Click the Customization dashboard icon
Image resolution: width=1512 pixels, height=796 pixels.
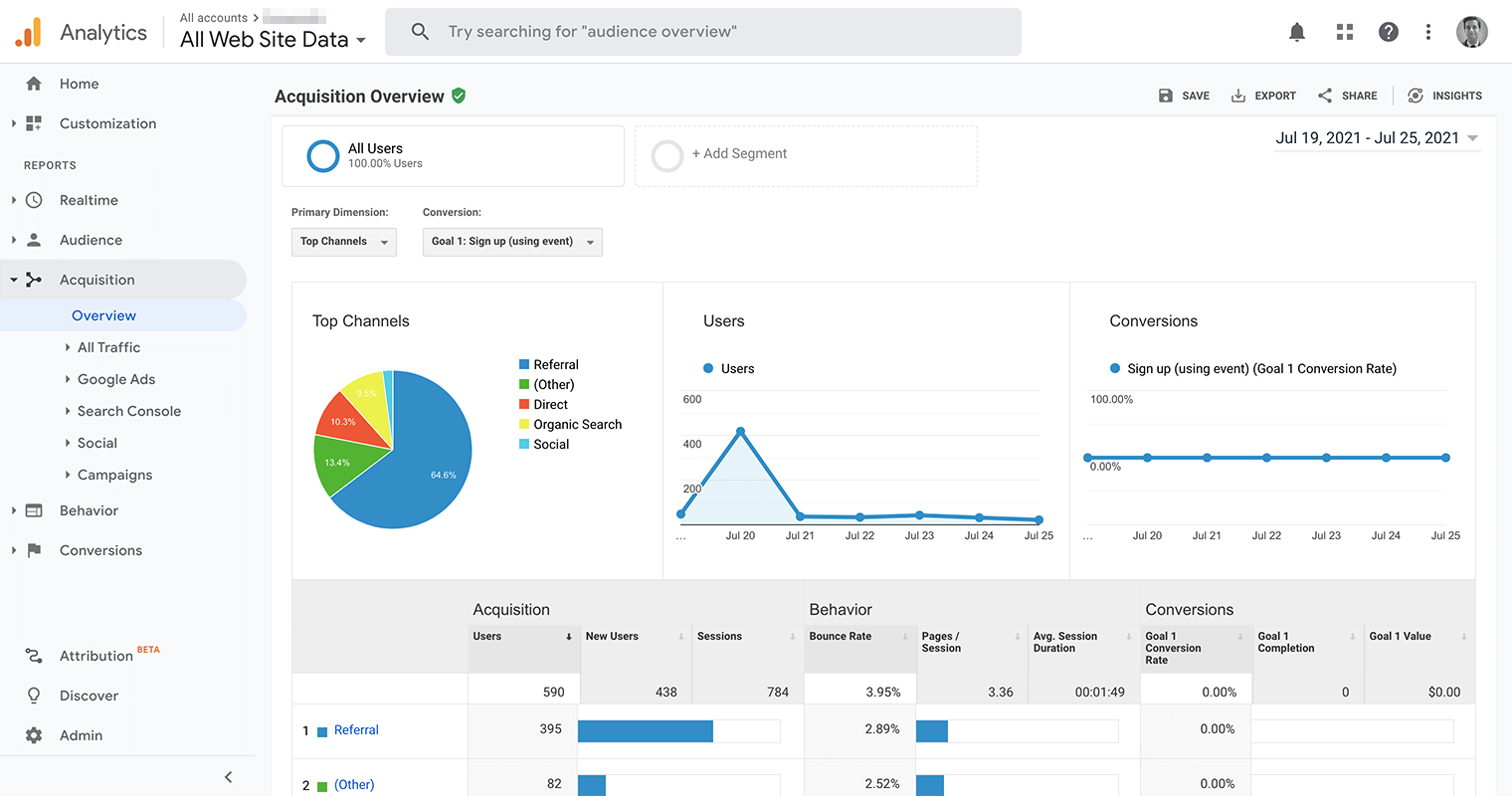point(34,123)
